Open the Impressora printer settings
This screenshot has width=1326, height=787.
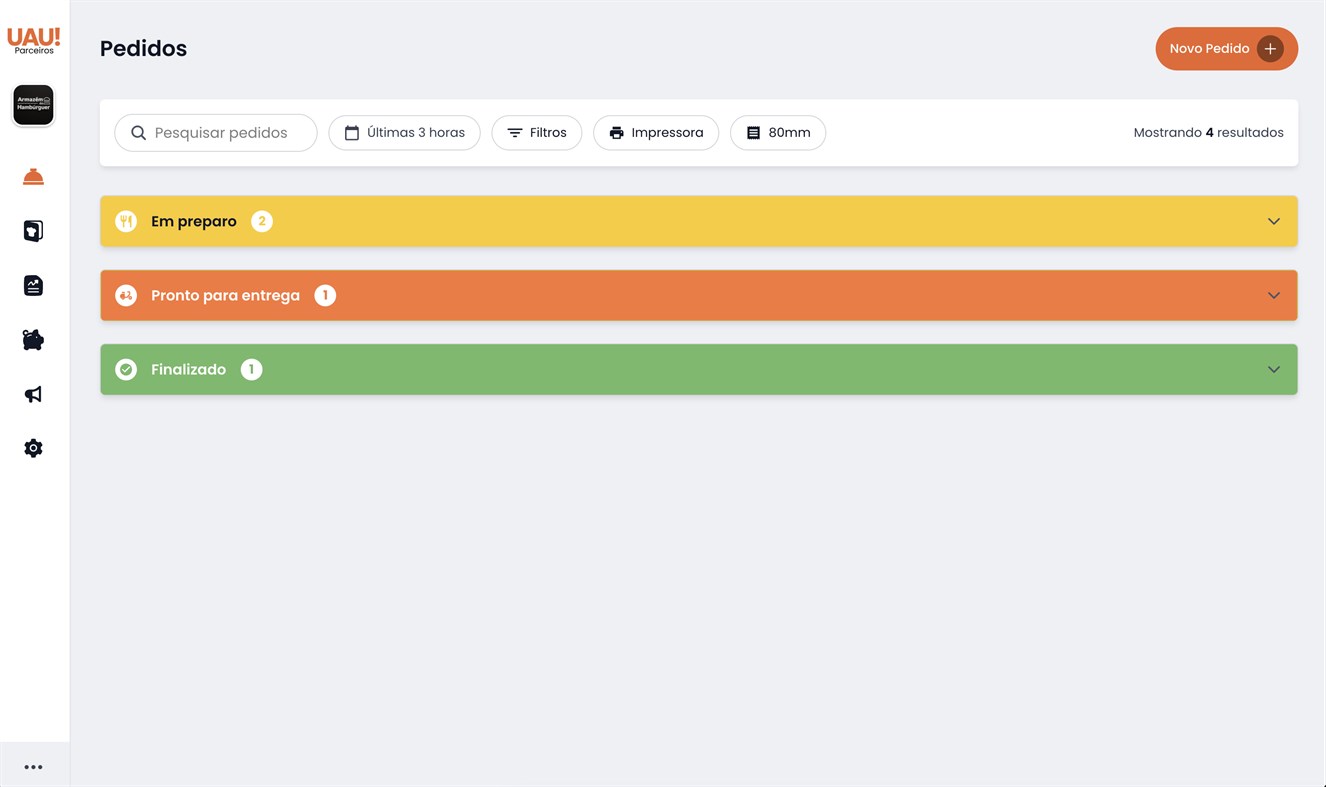[x=656, y=133]
